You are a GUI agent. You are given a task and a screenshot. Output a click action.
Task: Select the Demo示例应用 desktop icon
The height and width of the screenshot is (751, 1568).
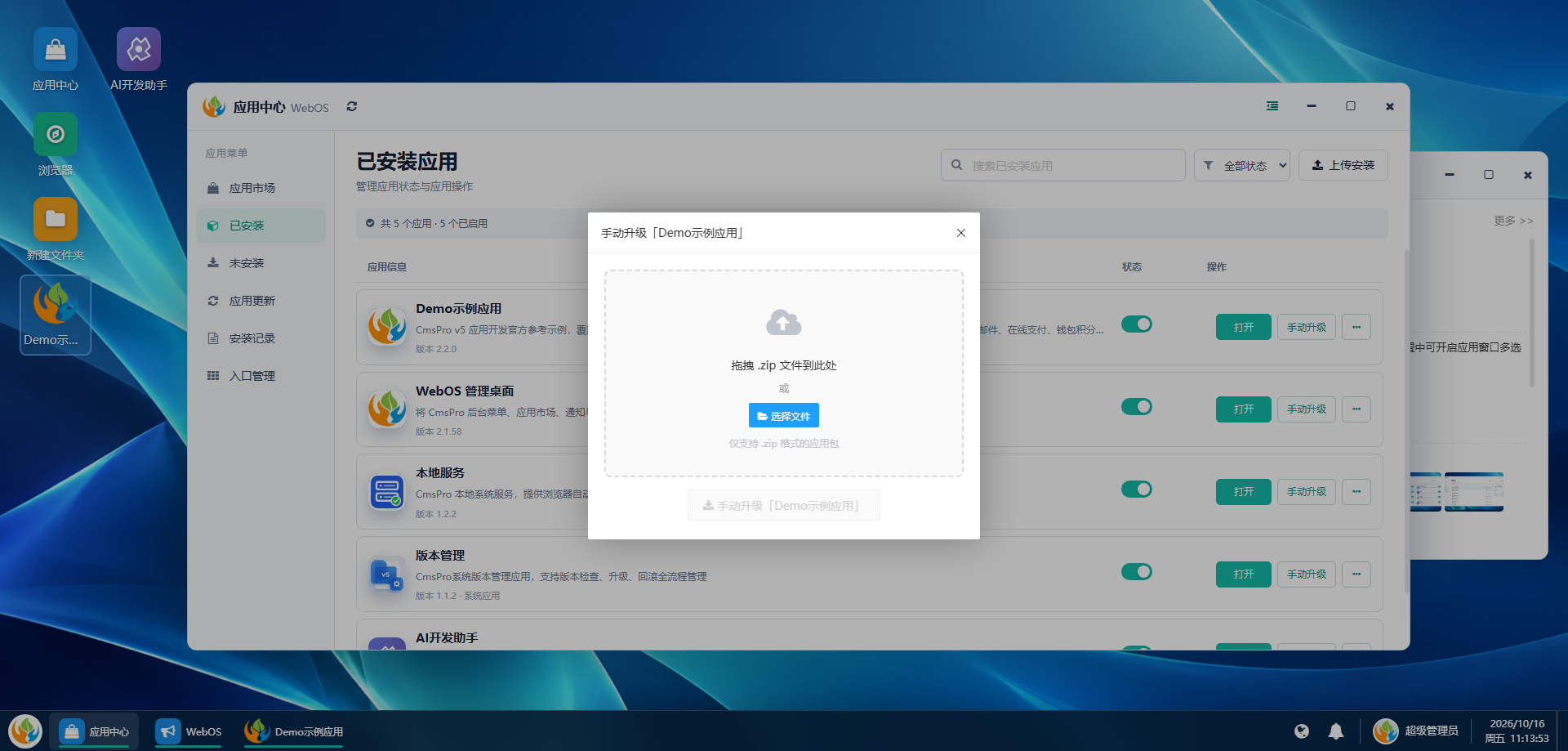pos(56,315)
